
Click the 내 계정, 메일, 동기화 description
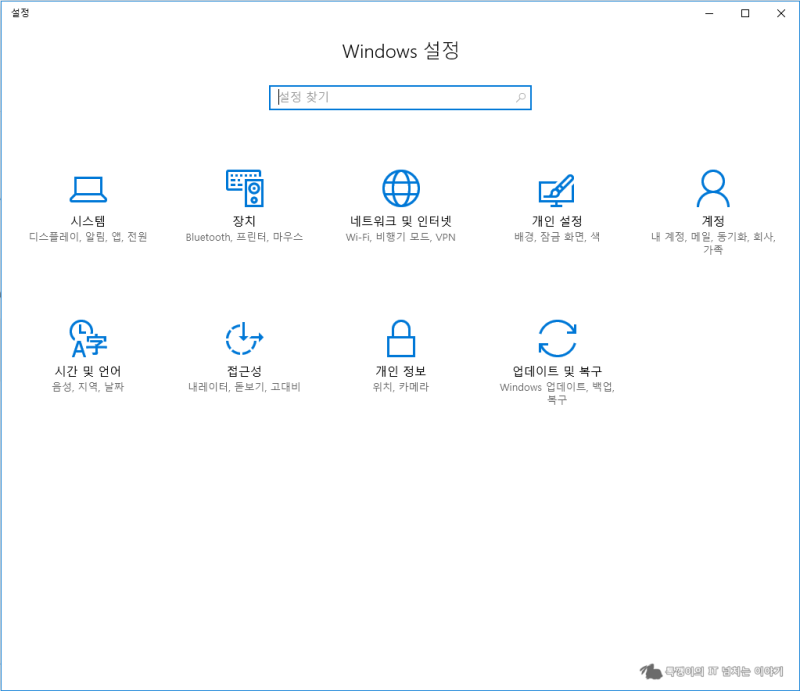pos(713,243)
